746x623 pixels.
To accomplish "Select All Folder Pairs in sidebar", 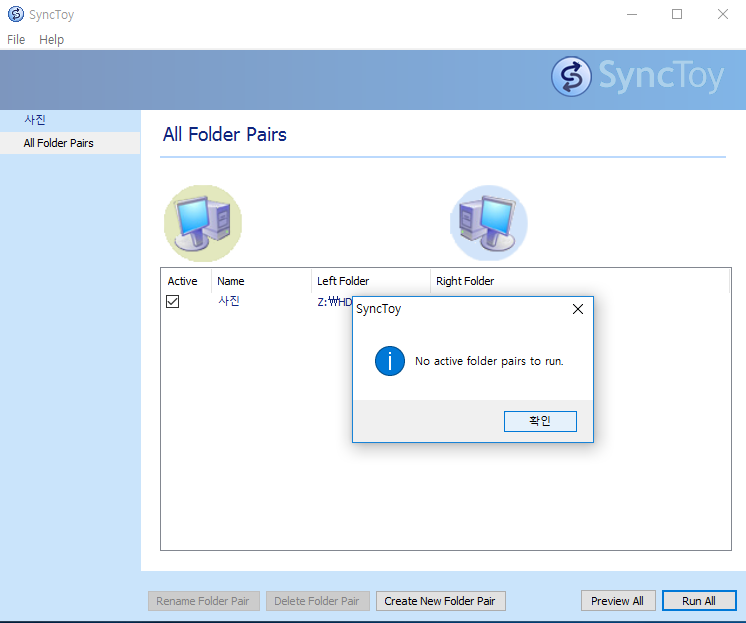I will tap(70, 143).
